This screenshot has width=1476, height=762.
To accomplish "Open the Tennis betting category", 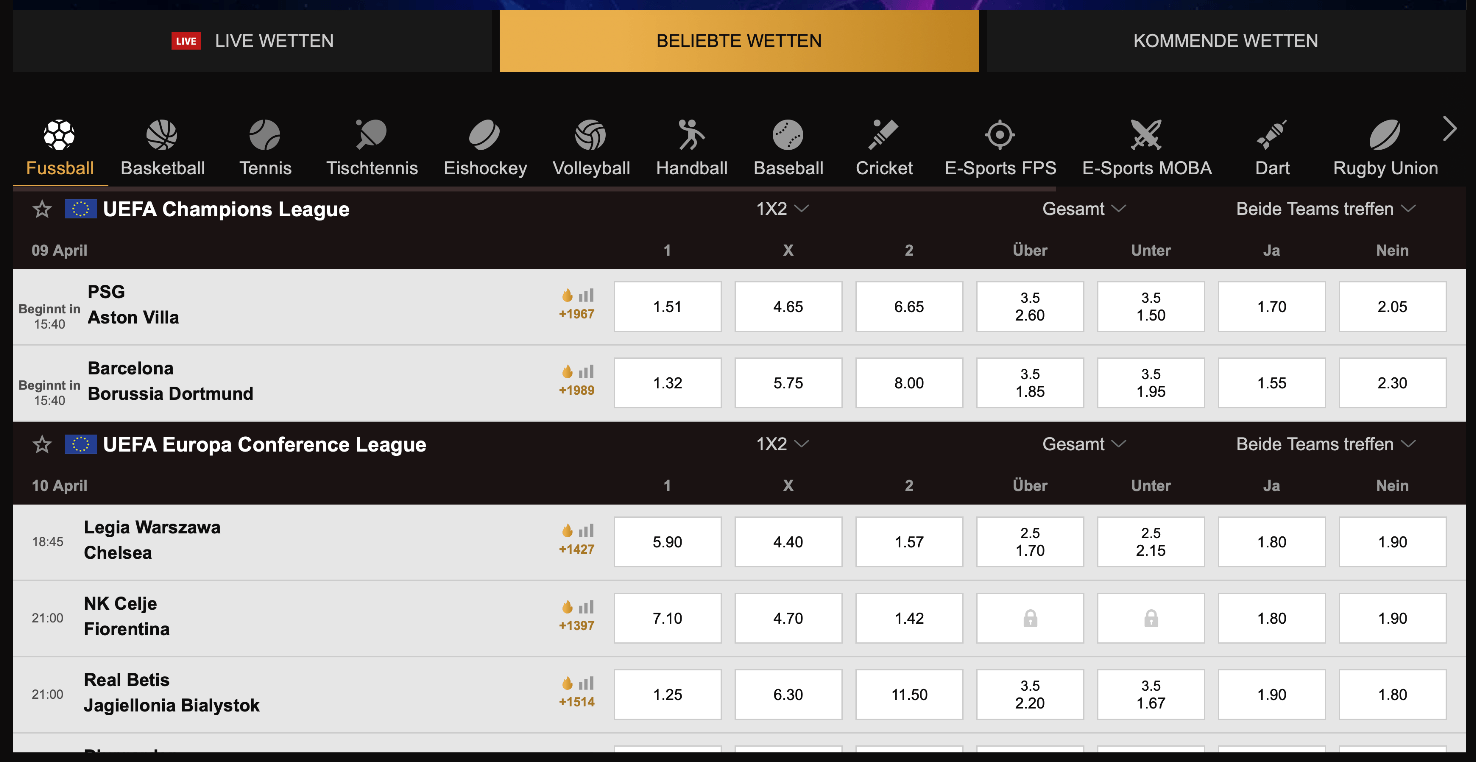I will (264, 143).
